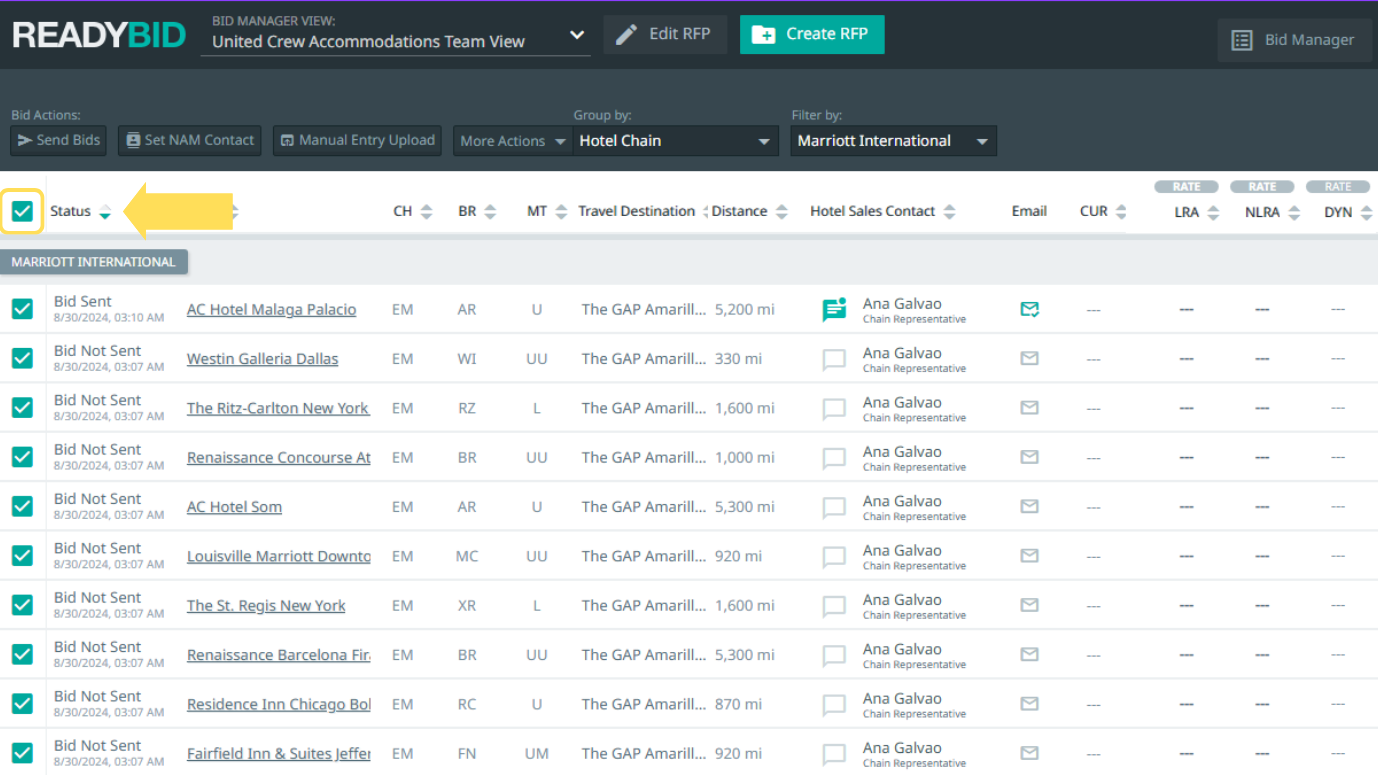1378x775 pixels.
Task: Open Filter by Marriott International dropdown
Action: 894,141
